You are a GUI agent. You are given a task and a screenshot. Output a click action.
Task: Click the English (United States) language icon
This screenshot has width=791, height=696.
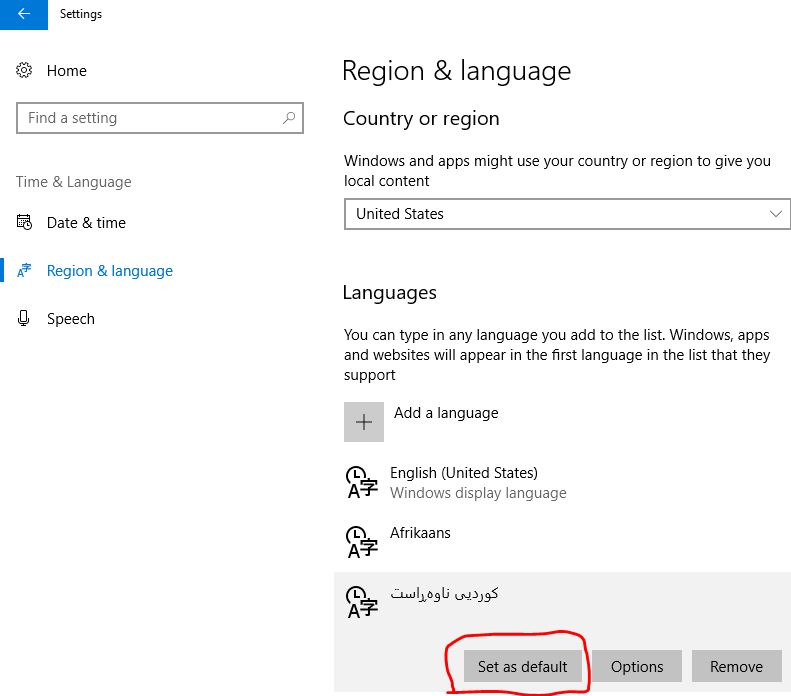click(362, 483)
